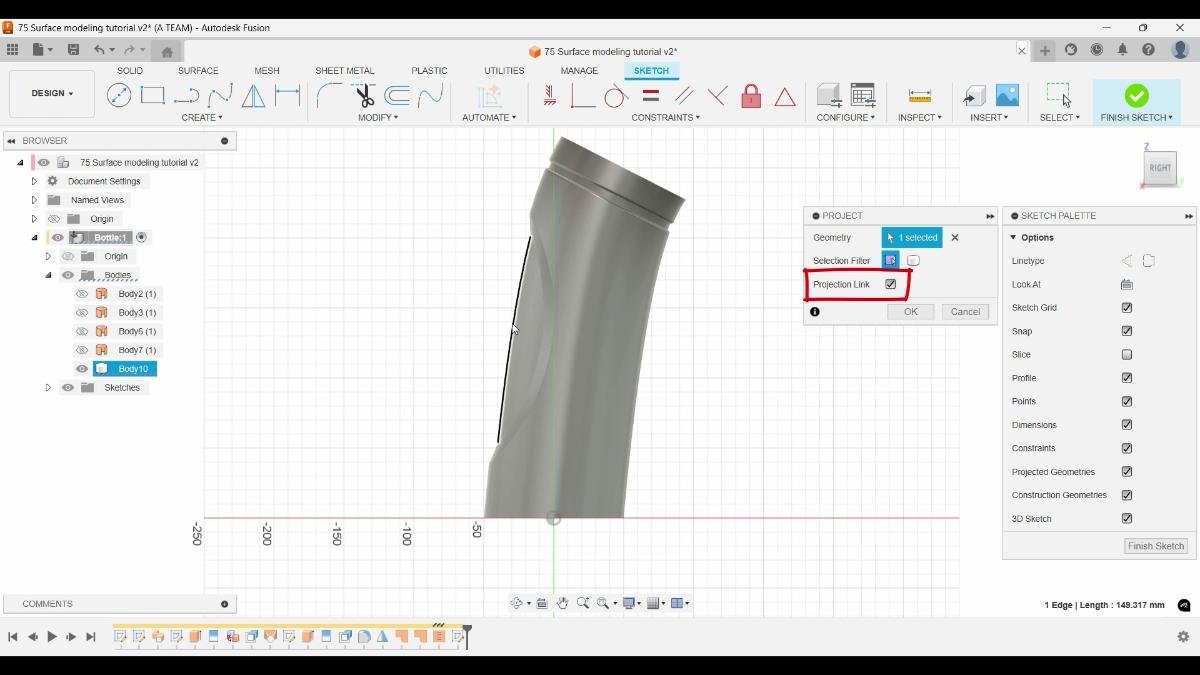
Task: Save the document with the Save icon
Action: 73,50
